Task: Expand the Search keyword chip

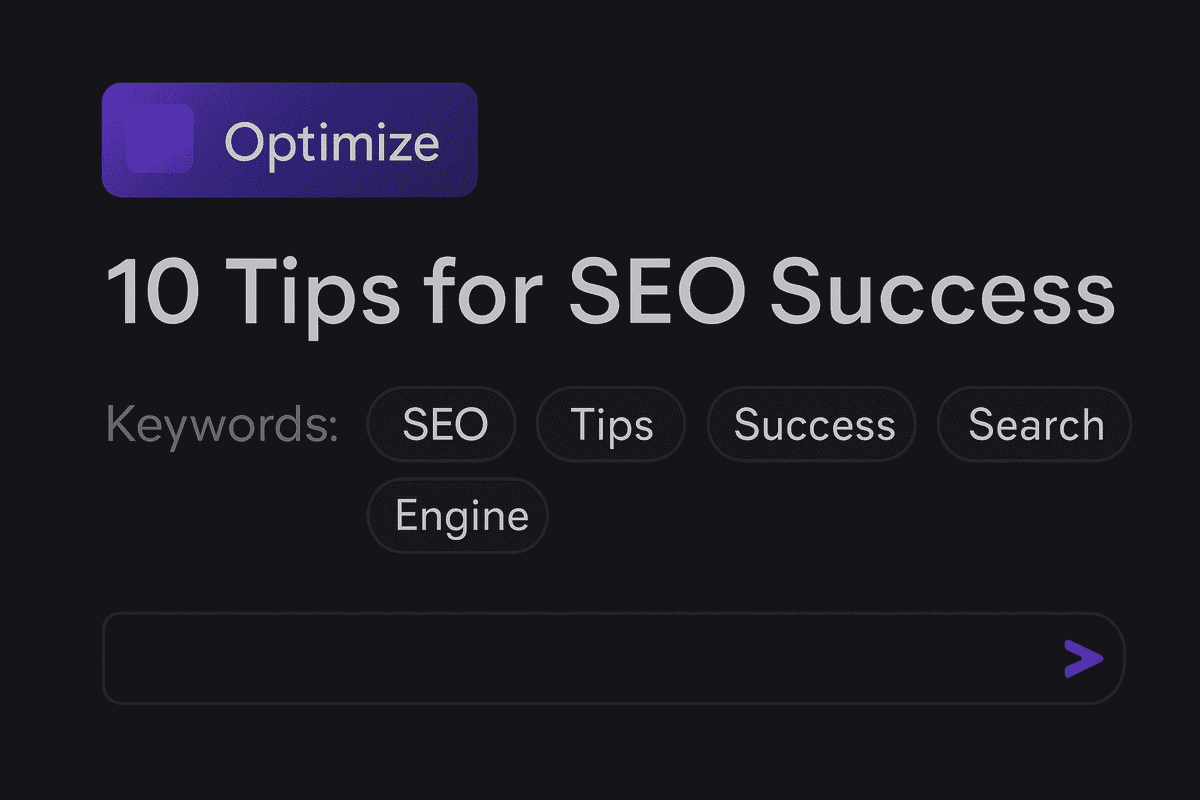Action: 1034,424
